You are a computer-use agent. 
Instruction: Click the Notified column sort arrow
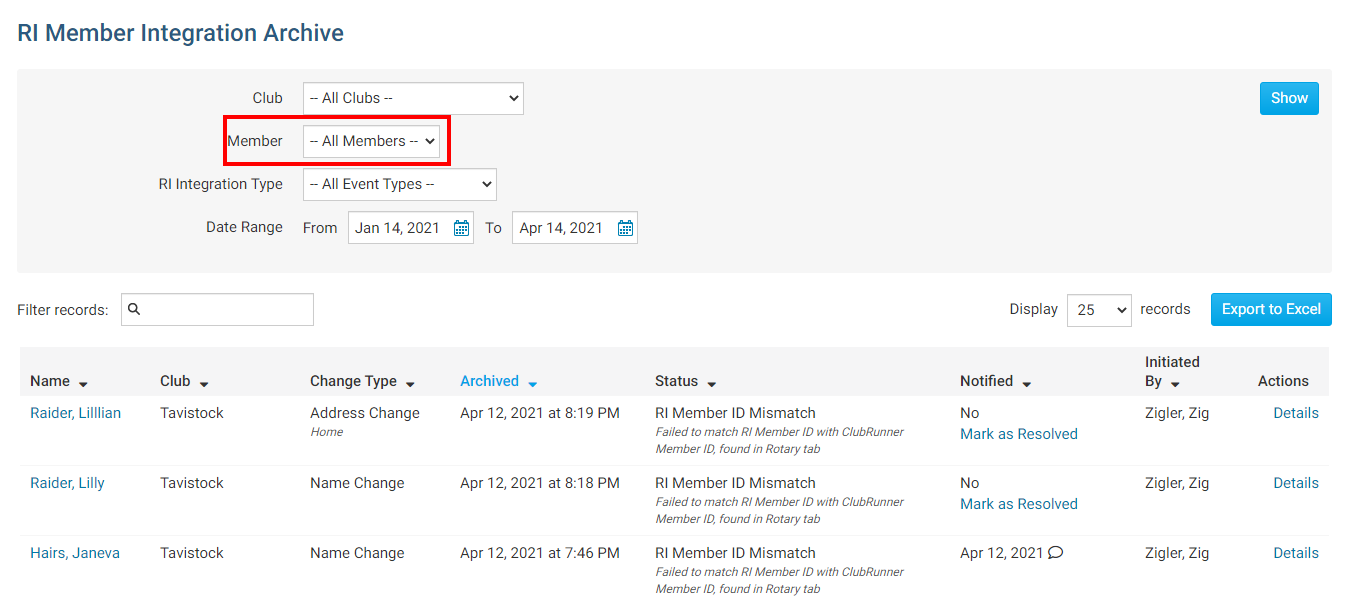tap(1026, 383)
